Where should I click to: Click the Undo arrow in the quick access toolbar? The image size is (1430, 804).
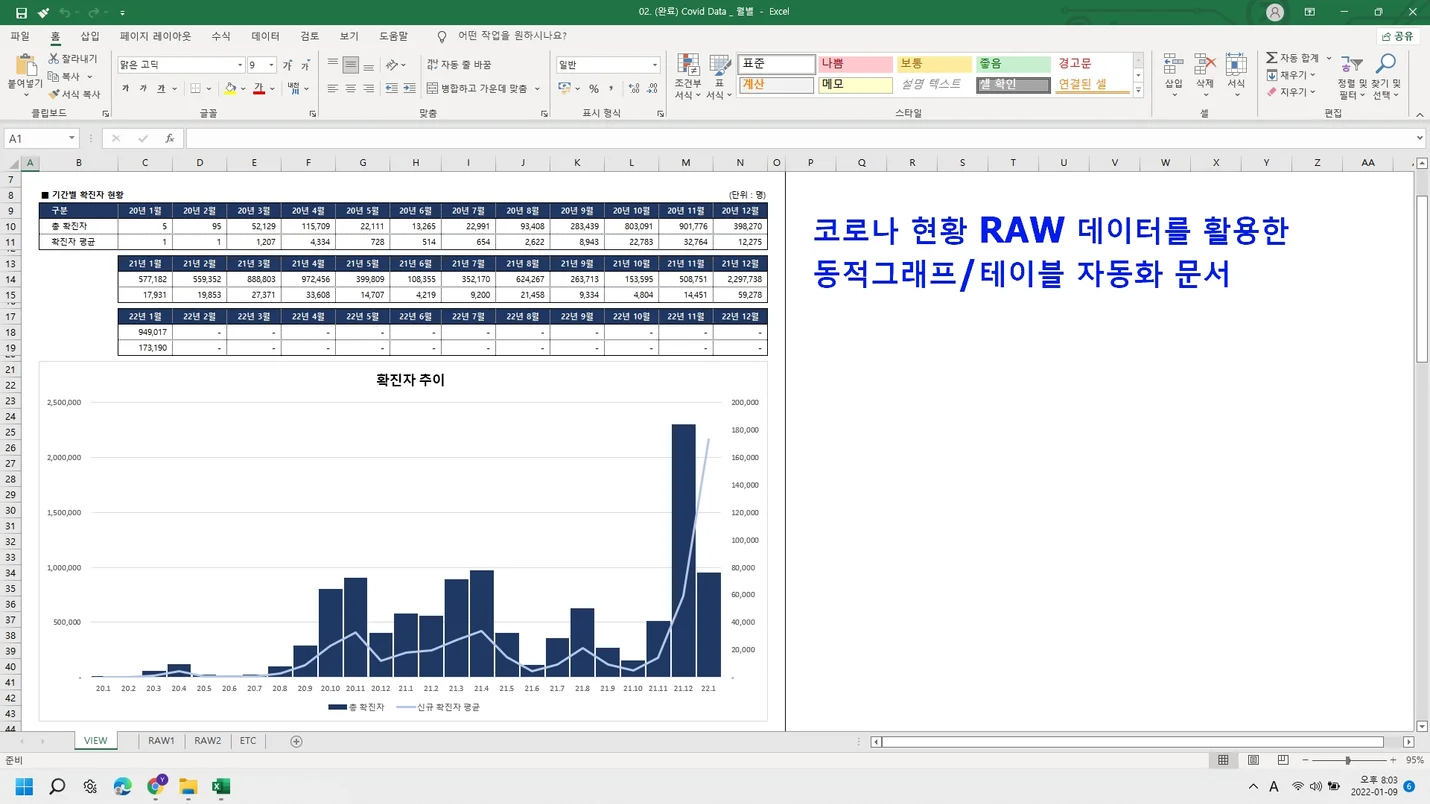(65, 13)
